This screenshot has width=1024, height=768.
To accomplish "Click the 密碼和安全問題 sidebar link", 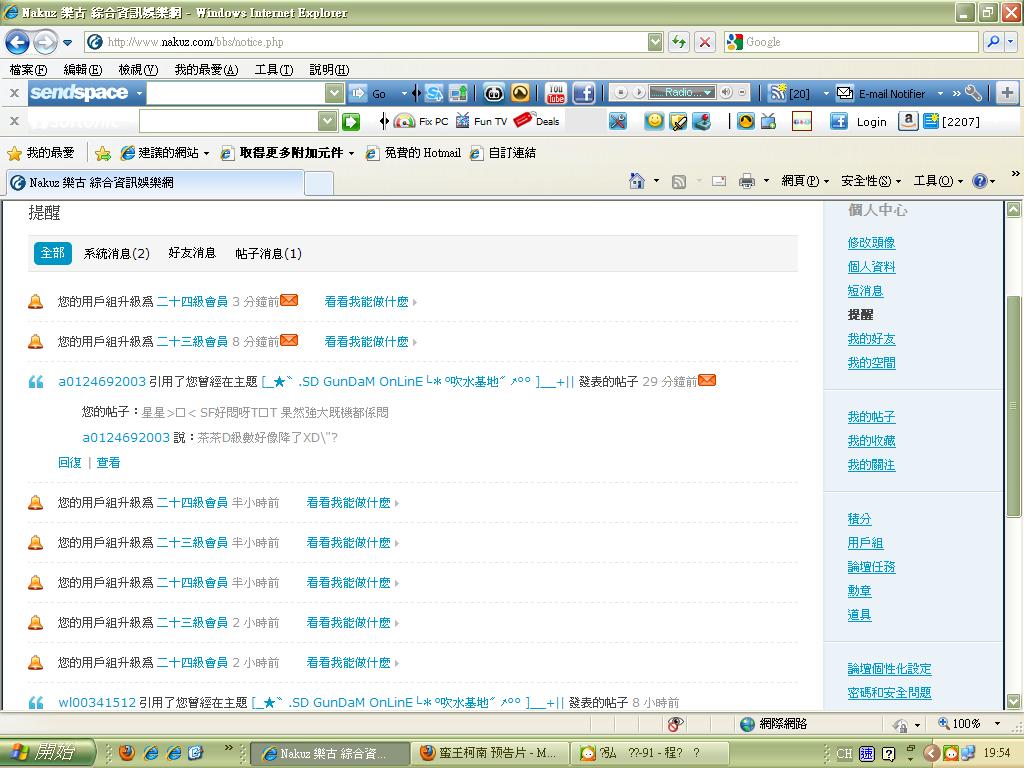I will (x=889, y=692).
